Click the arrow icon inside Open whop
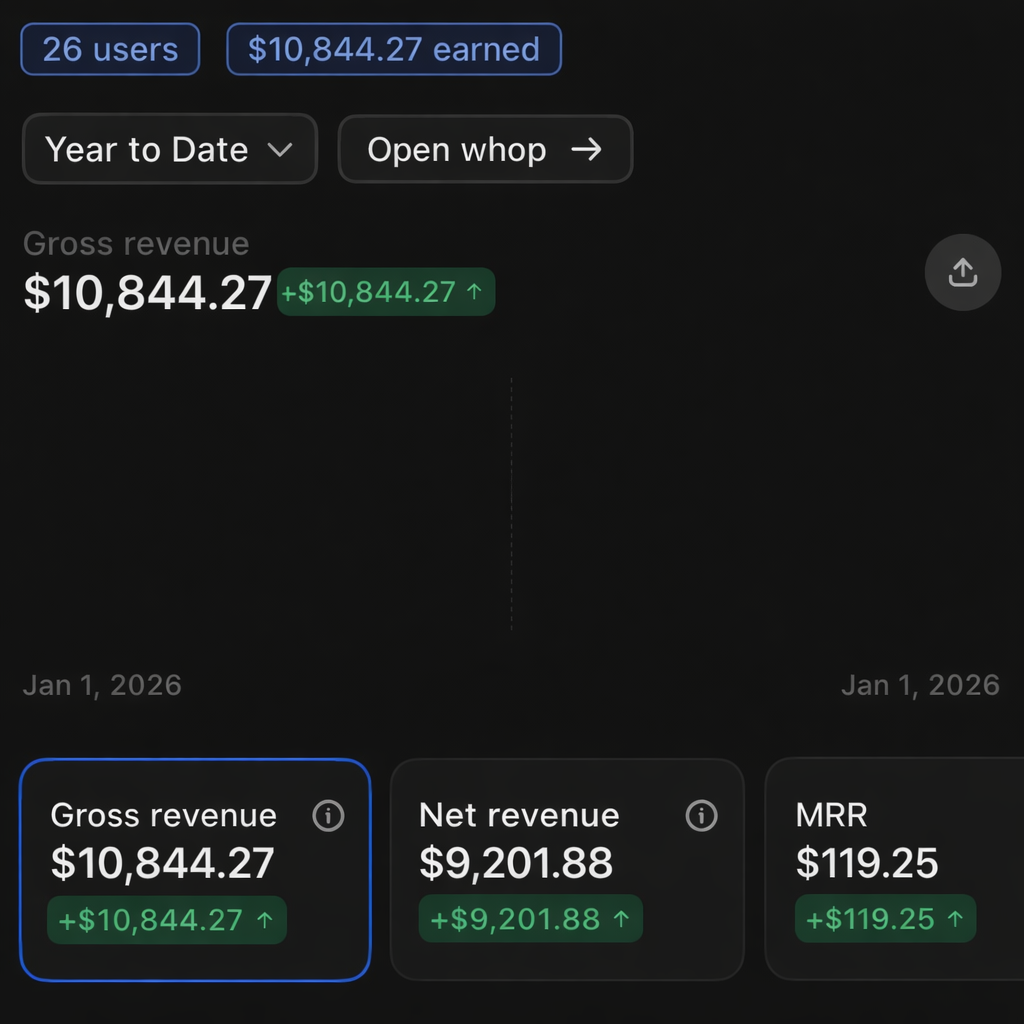This screenshot has width=1024, height=1024. [x=589, y=149]
